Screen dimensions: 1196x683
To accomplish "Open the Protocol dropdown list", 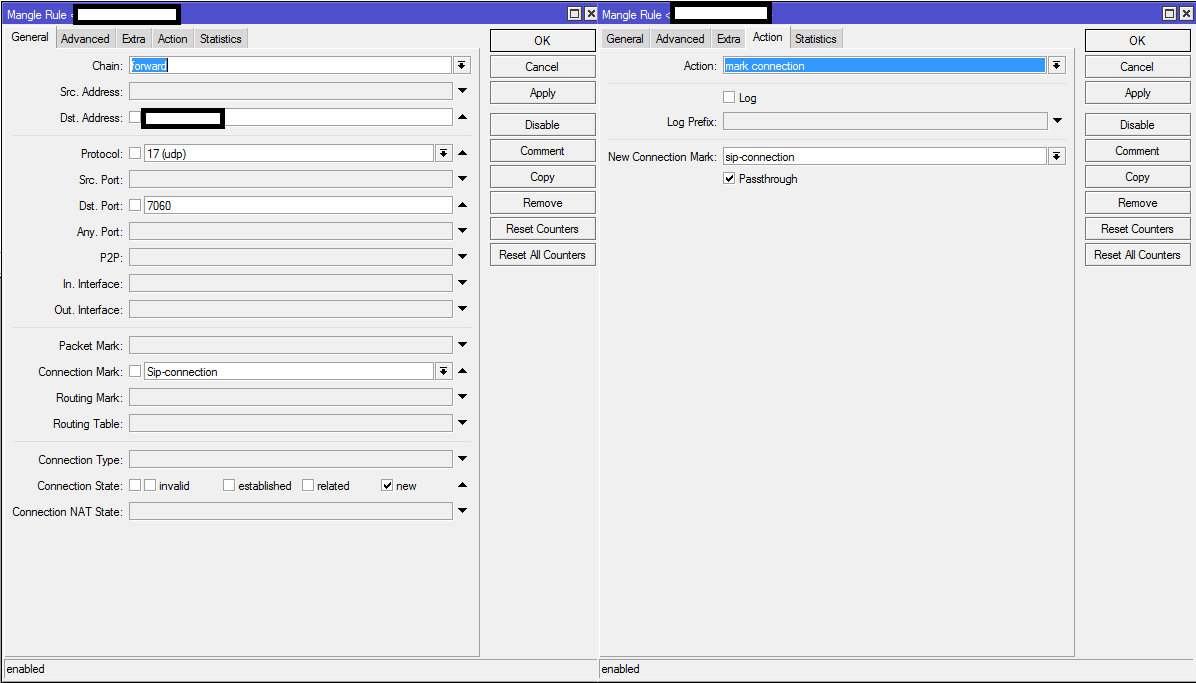I will point(443,153).
